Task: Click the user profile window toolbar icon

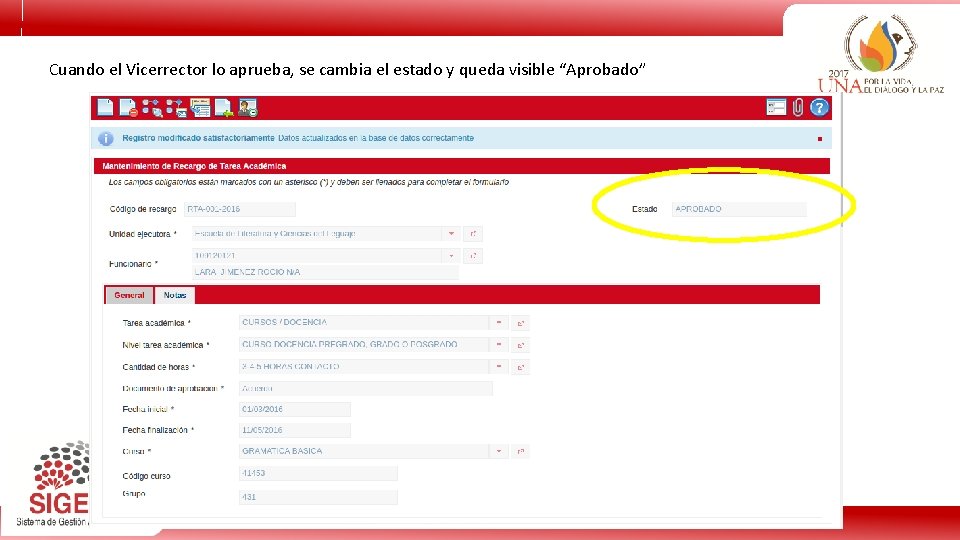Action: 248,108
